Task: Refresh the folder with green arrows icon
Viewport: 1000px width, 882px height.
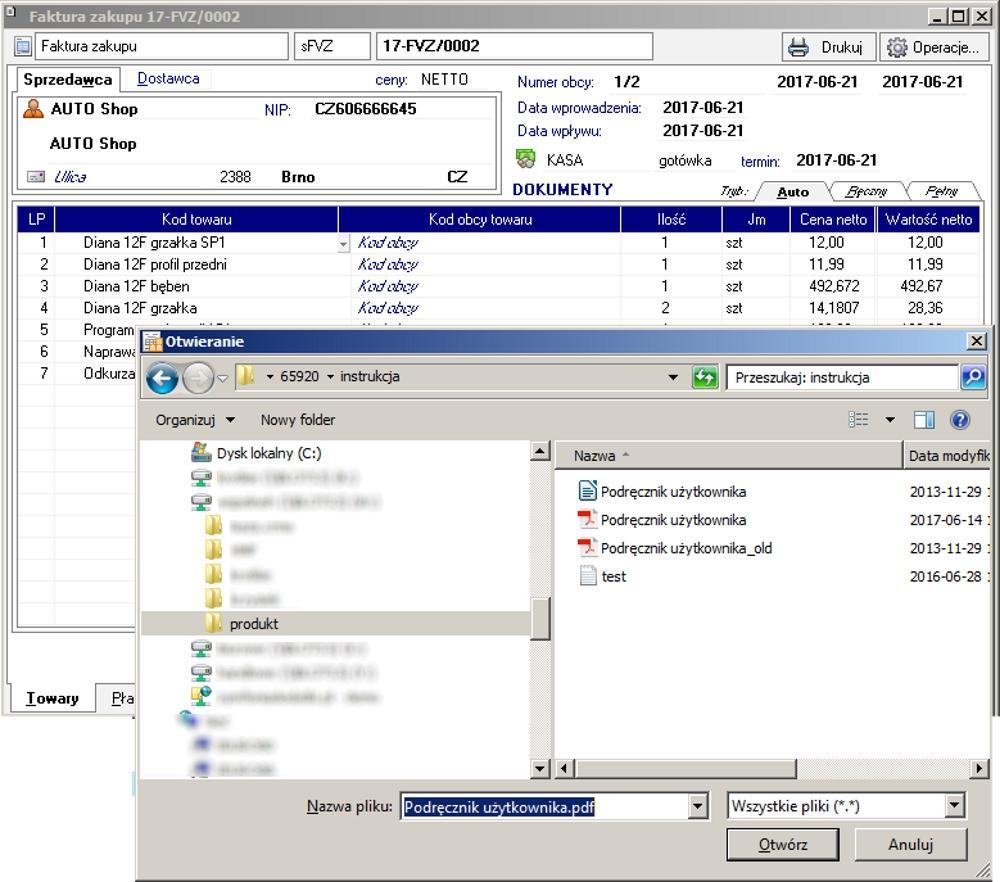Action: pyautogui.click(x=705, y=377)
